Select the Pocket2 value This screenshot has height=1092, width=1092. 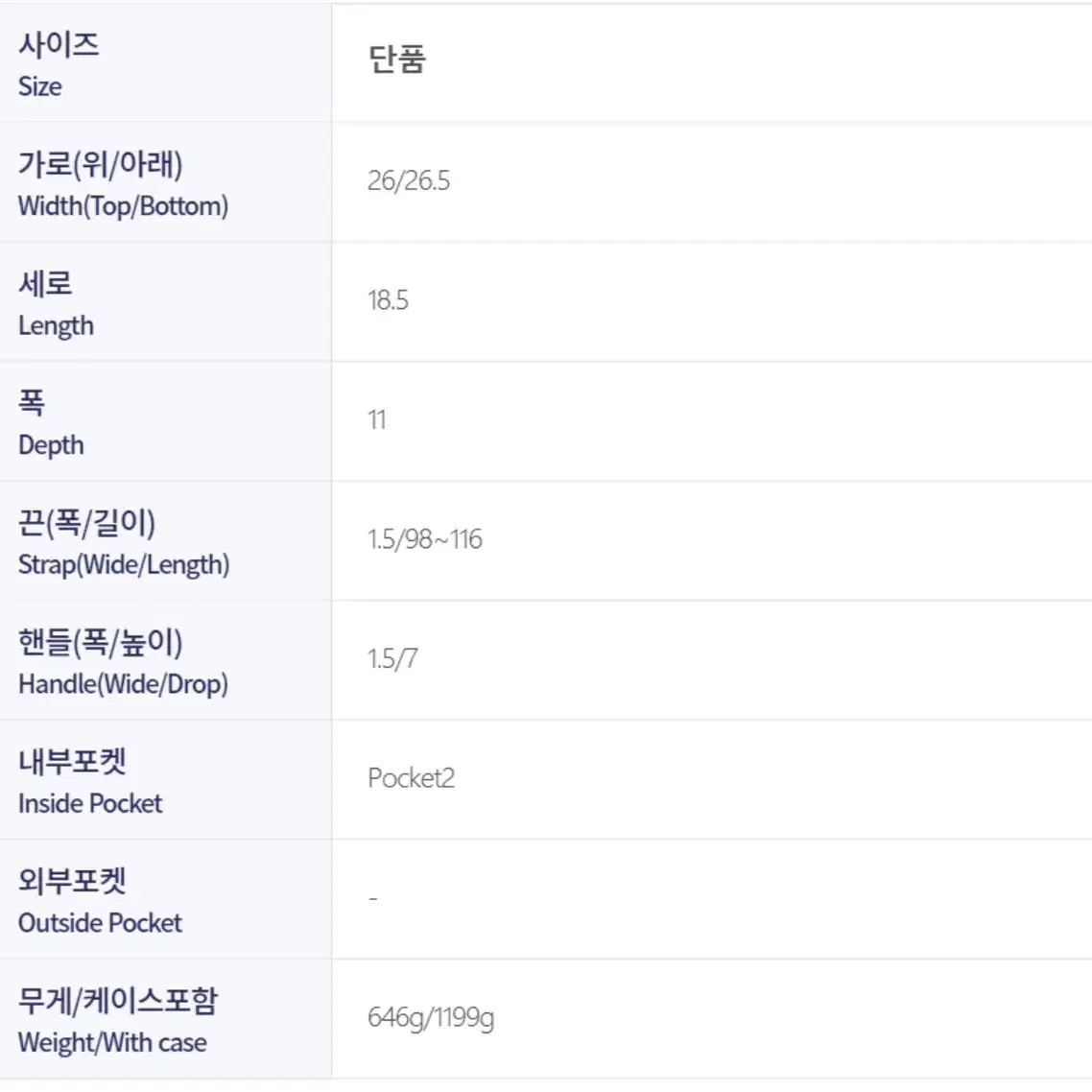(411, 778)
